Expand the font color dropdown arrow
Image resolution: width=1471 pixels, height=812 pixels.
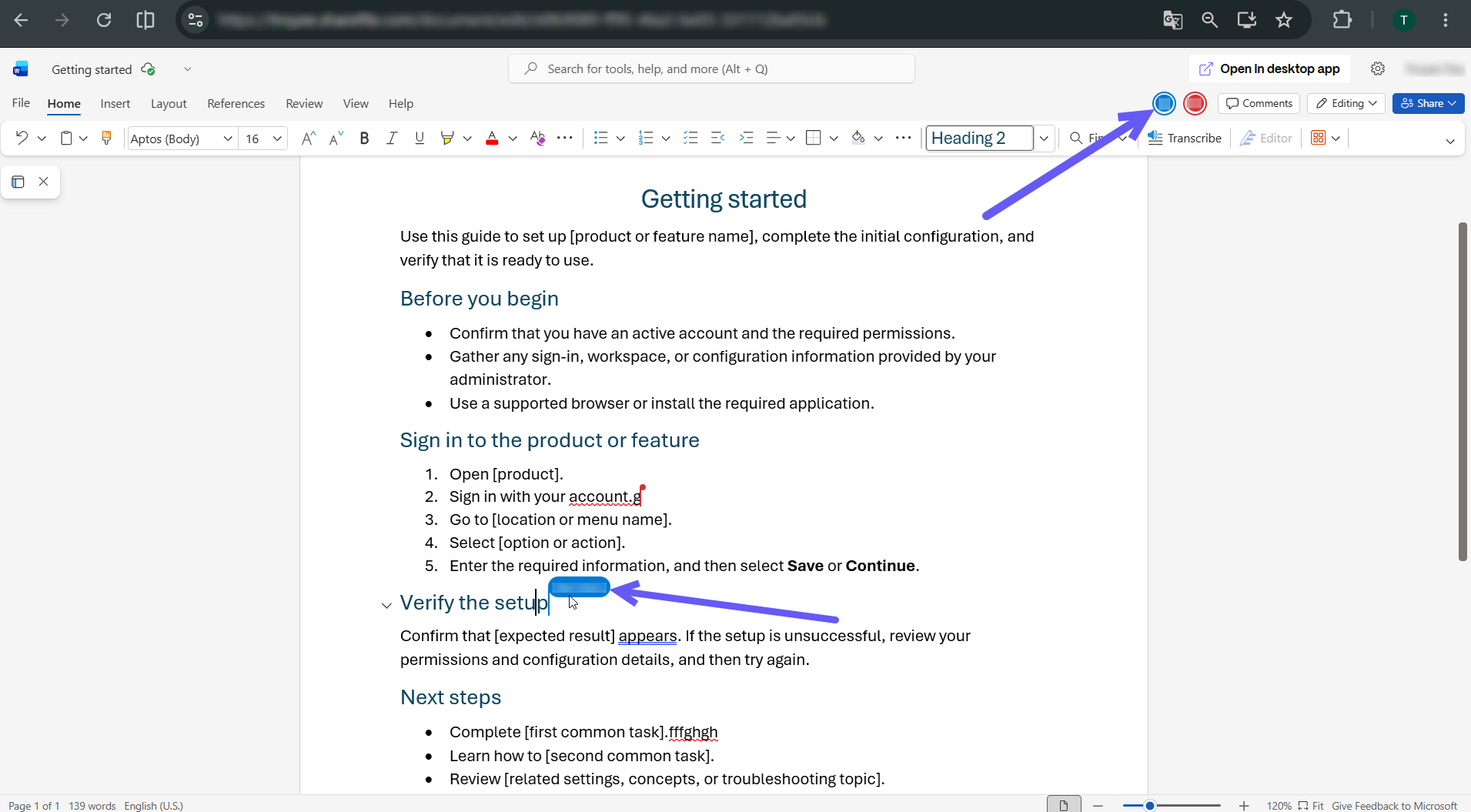512,139
